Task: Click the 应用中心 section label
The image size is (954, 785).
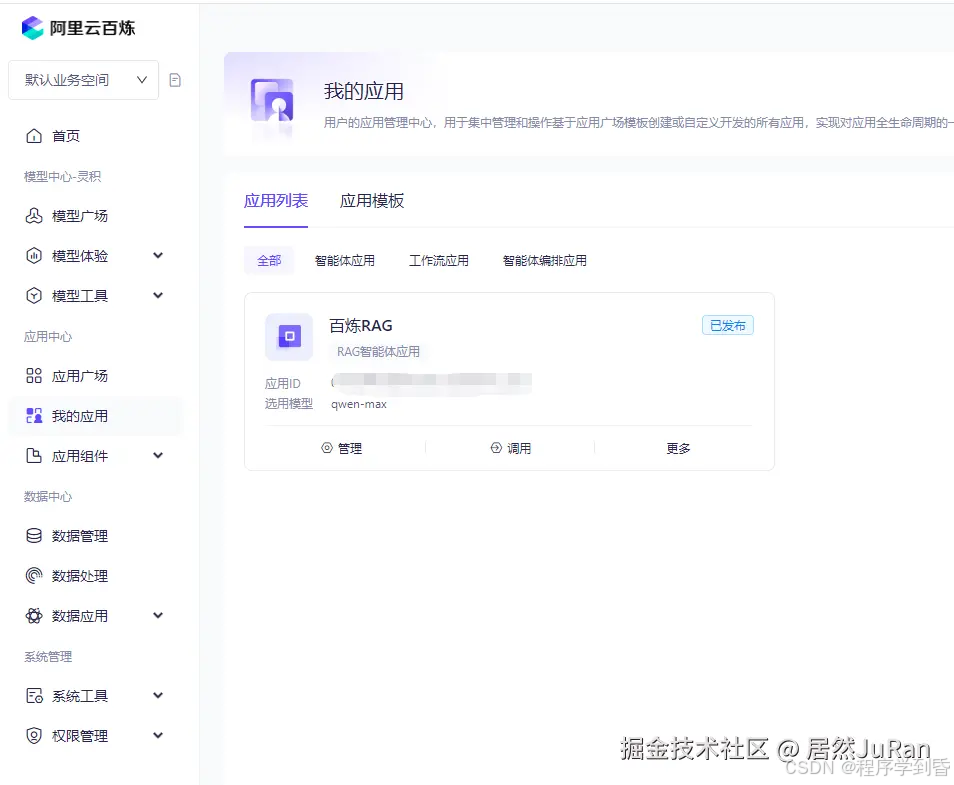Action: coord(48,336)
